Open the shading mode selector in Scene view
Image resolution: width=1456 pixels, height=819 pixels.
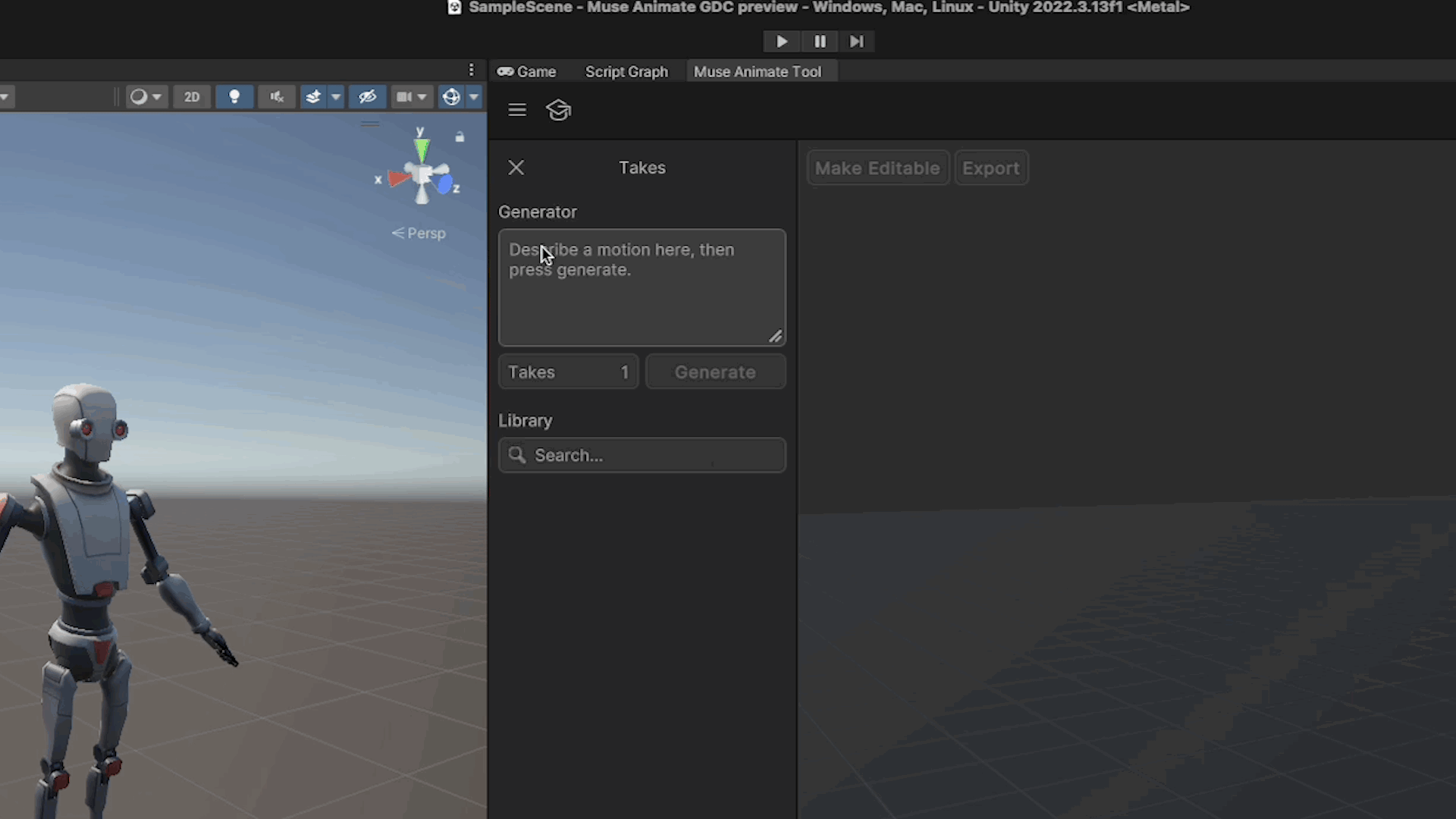(143, 96)
